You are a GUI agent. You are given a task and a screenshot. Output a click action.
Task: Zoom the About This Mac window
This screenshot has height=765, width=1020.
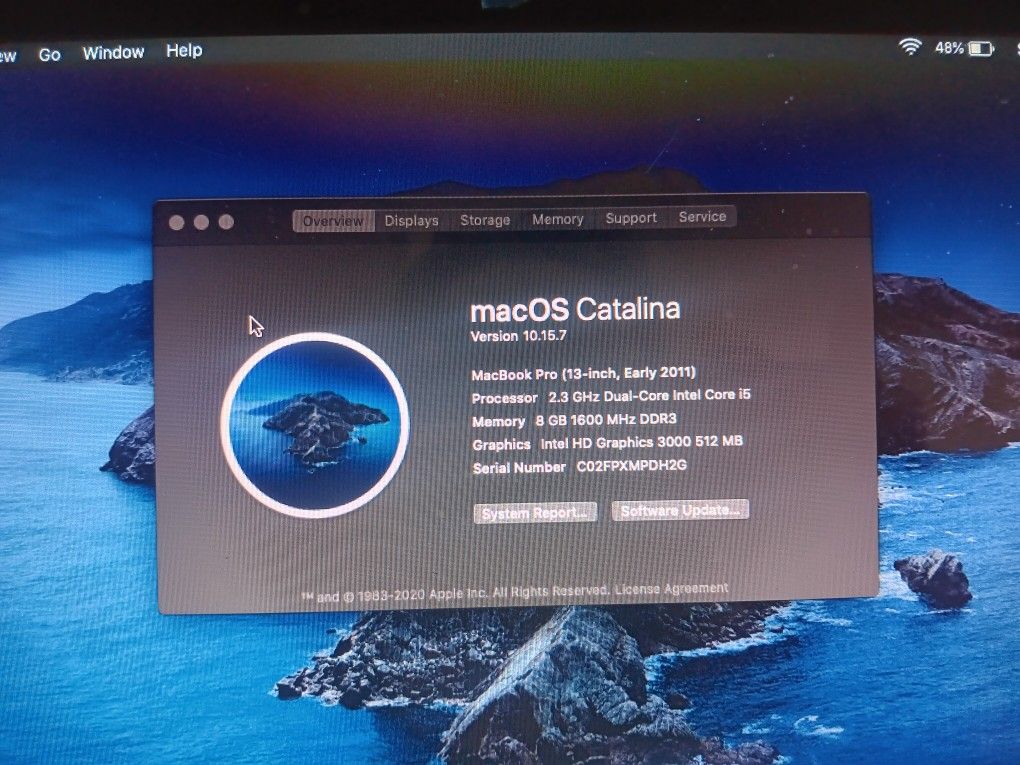click(226, 222)
